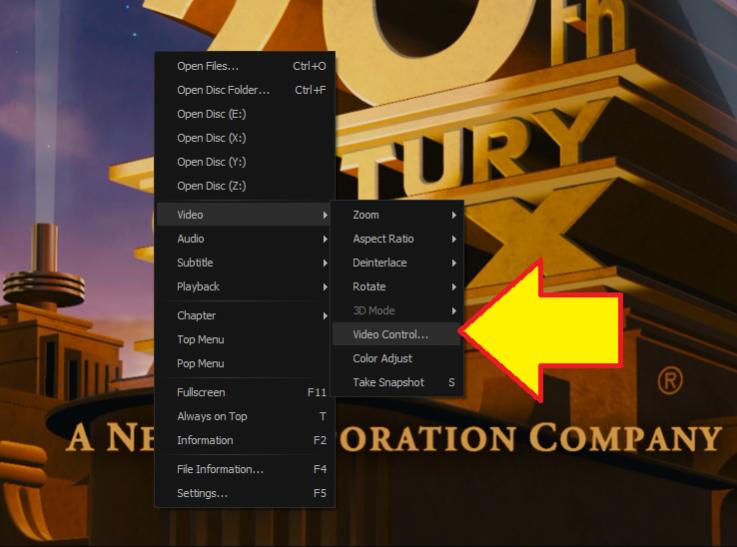Open Video Control... dialog
Image resolution: width=737 pixels, height=547 pixels.
click(x=397, y=335)
